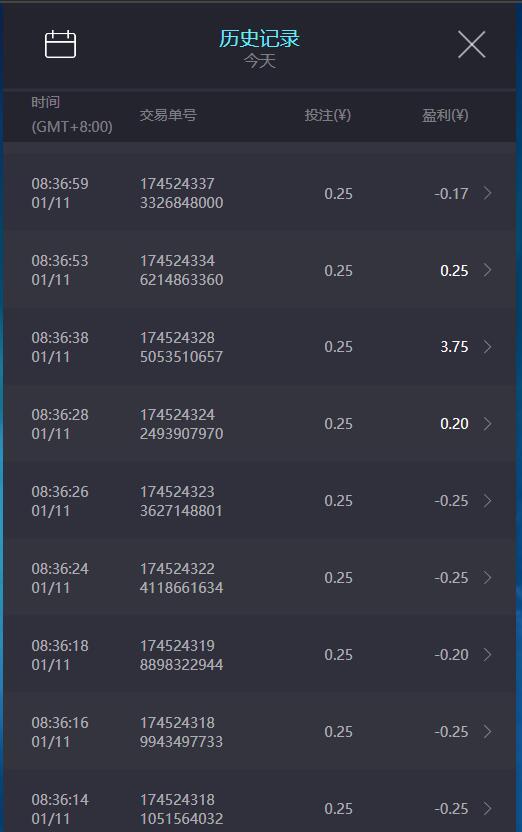
Task: Click the 时间 (GMT+8:00) column header
Action: pyautogui.click(x=72, y=115)
